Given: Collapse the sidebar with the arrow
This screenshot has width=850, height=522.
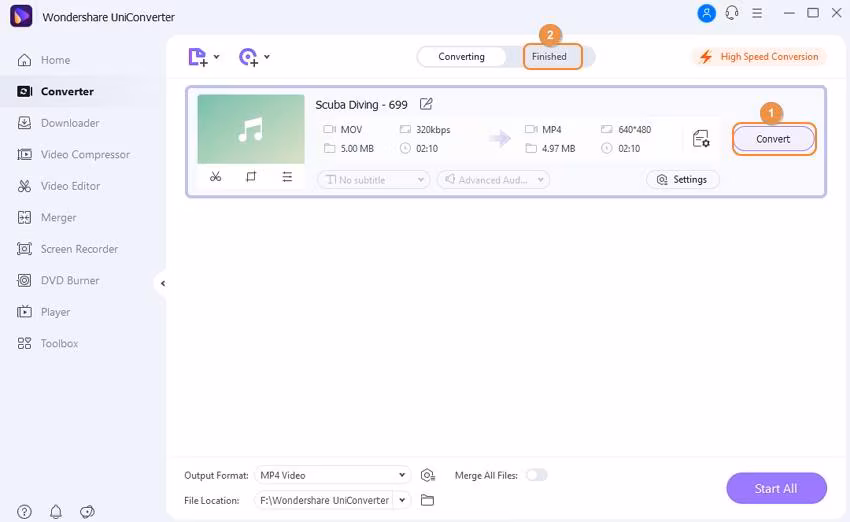Looking at the screenshot, I should 163,283.
